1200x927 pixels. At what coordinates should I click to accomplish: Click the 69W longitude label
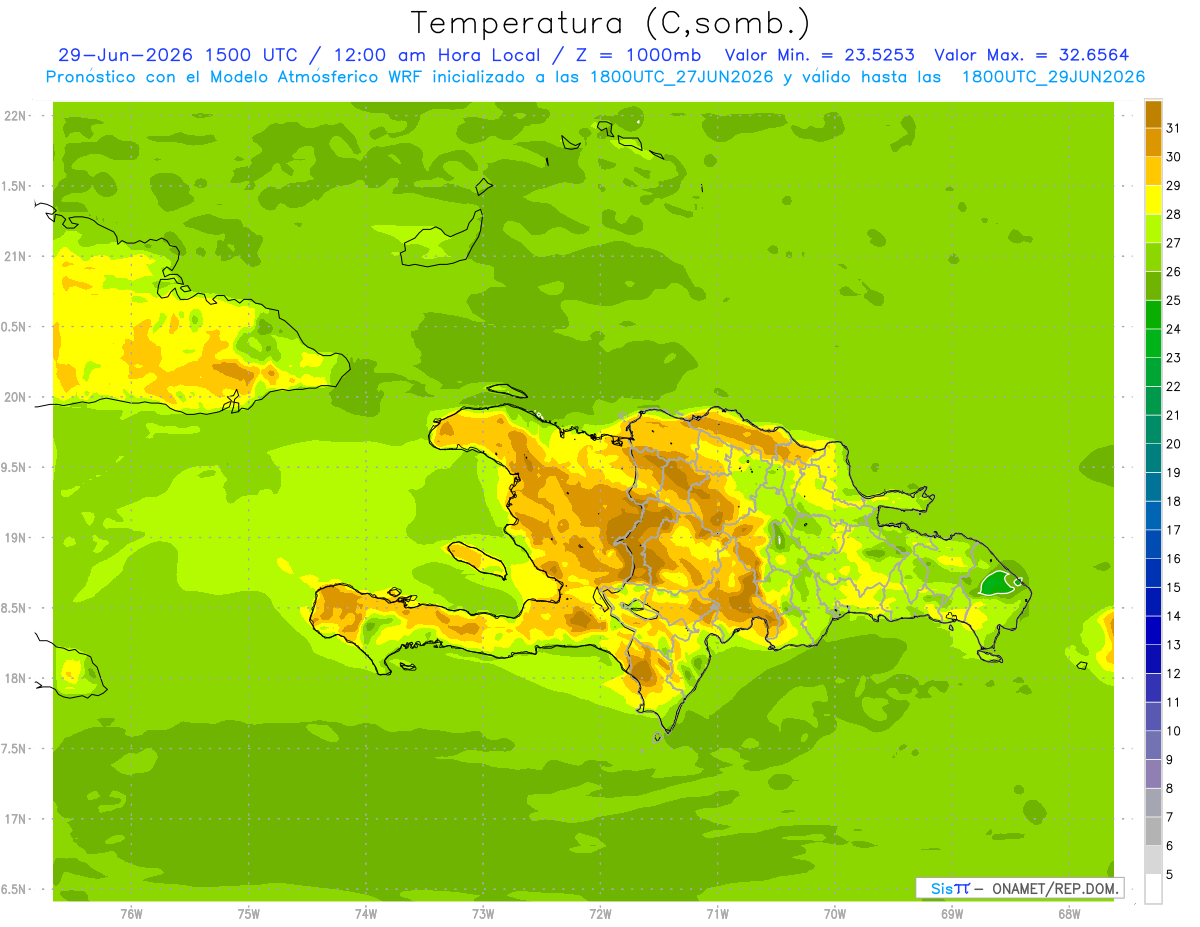(x=952, y=914)
